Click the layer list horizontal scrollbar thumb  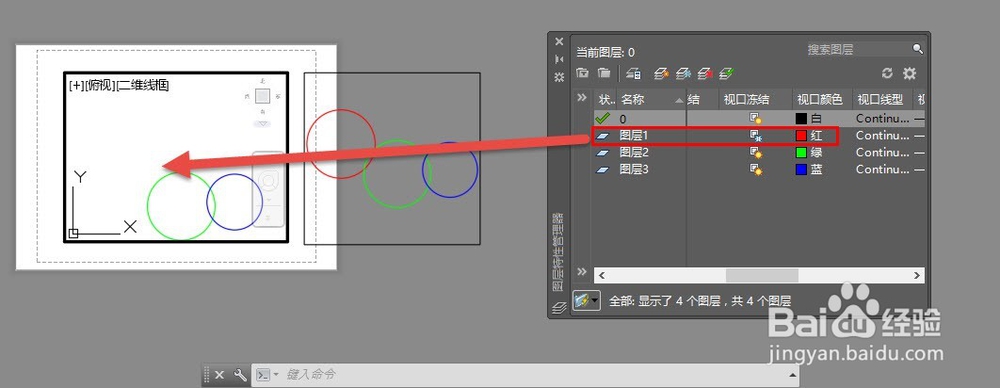point(762,275)
